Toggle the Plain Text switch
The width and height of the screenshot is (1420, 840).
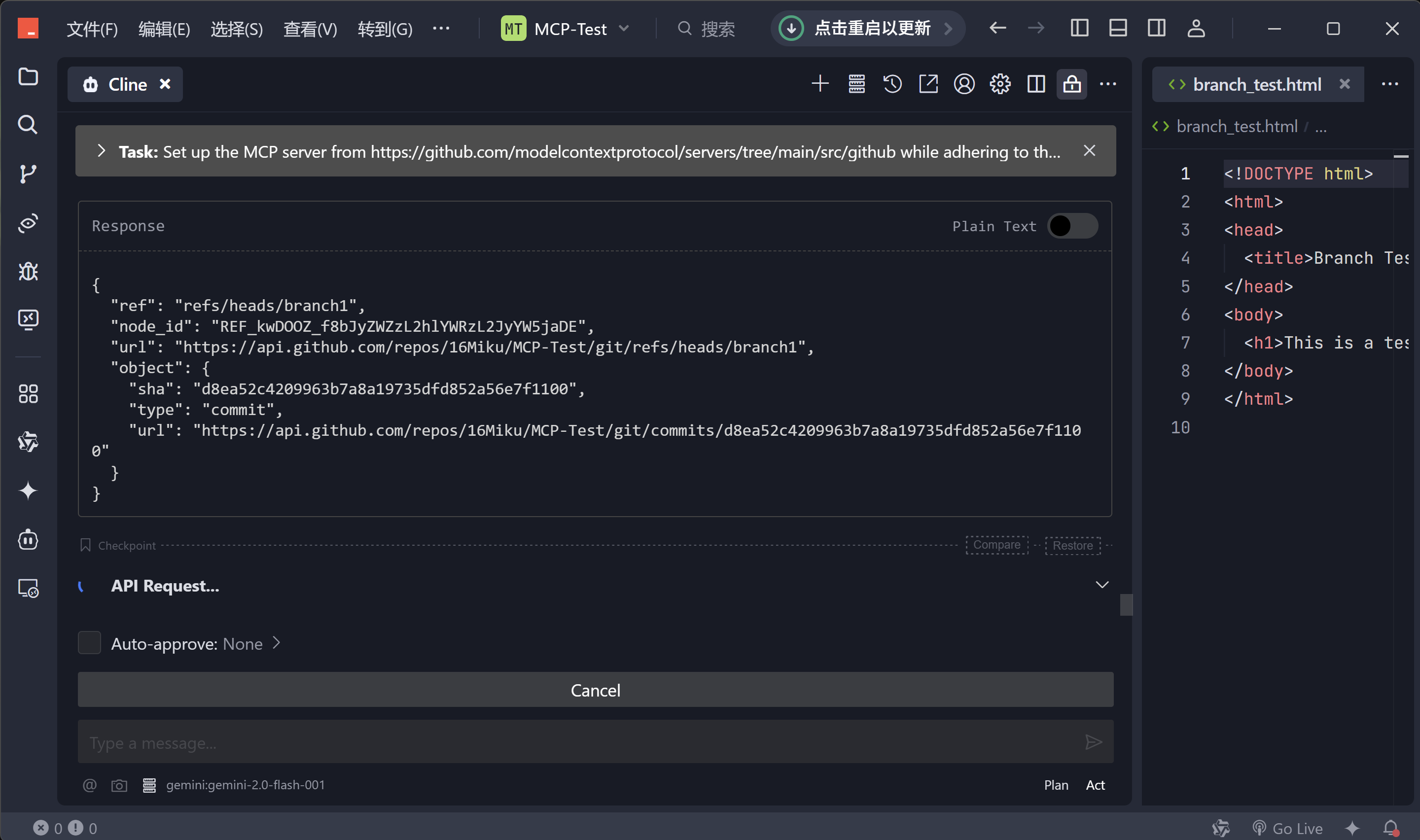click(x=1072, y=226)
